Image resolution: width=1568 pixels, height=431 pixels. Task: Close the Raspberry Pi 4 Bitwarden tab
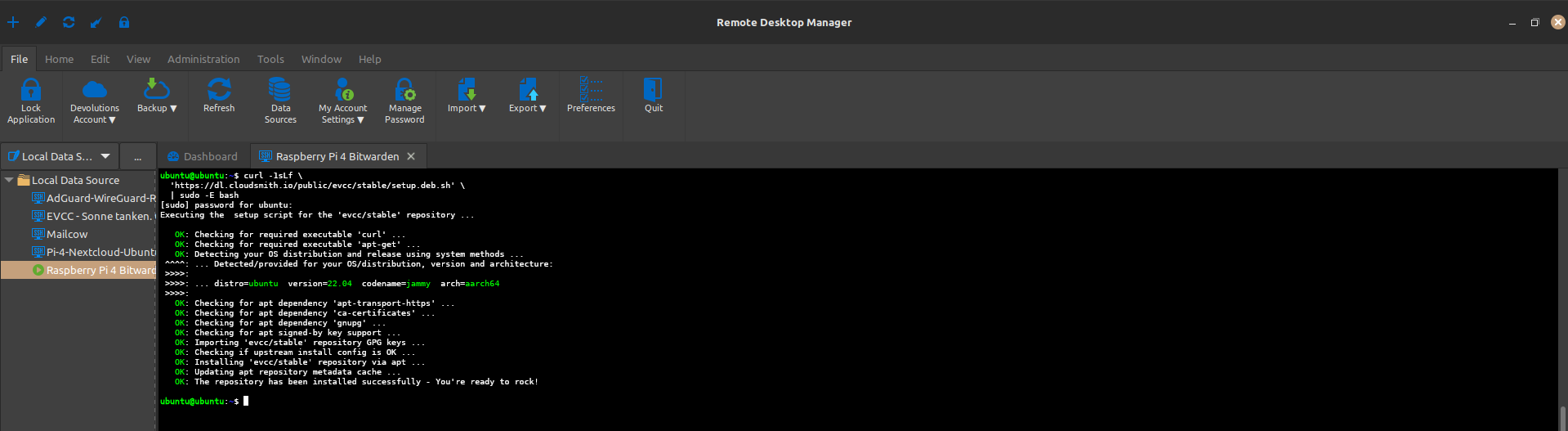[411, 156]
